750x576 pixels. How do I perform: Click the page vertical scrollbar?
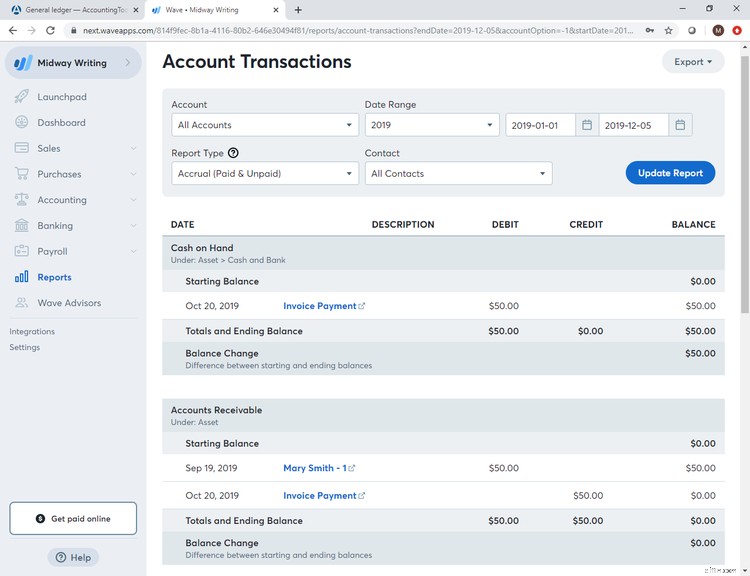[x=745, y=185]
